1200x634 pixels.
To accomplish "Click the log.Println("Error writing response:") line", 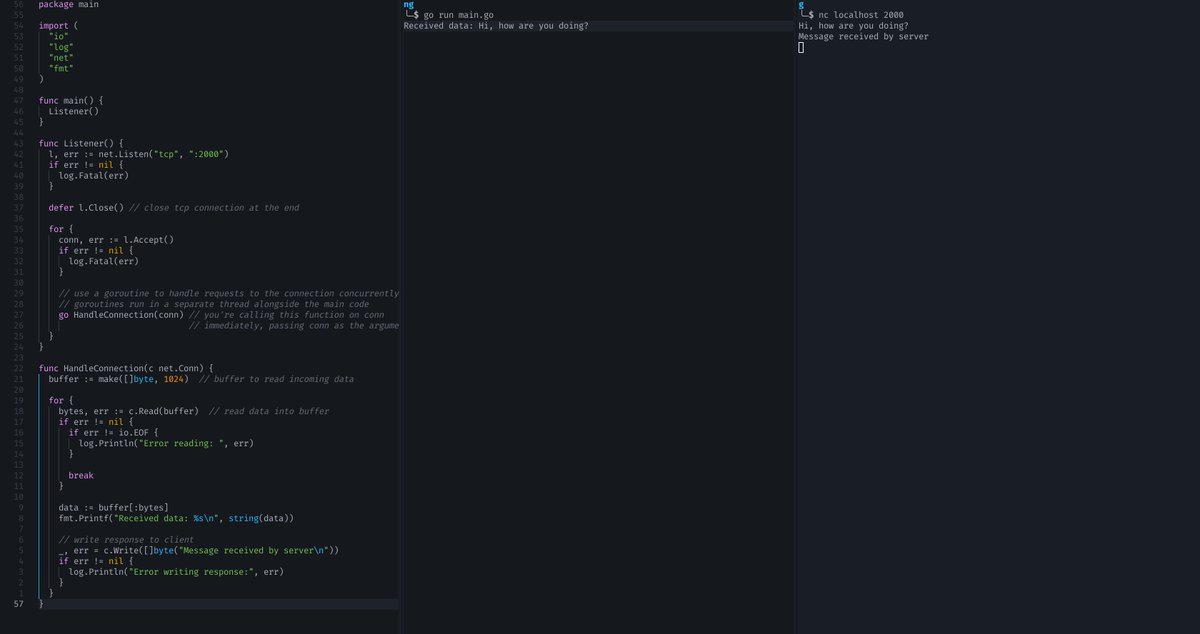I will [176, 571].
